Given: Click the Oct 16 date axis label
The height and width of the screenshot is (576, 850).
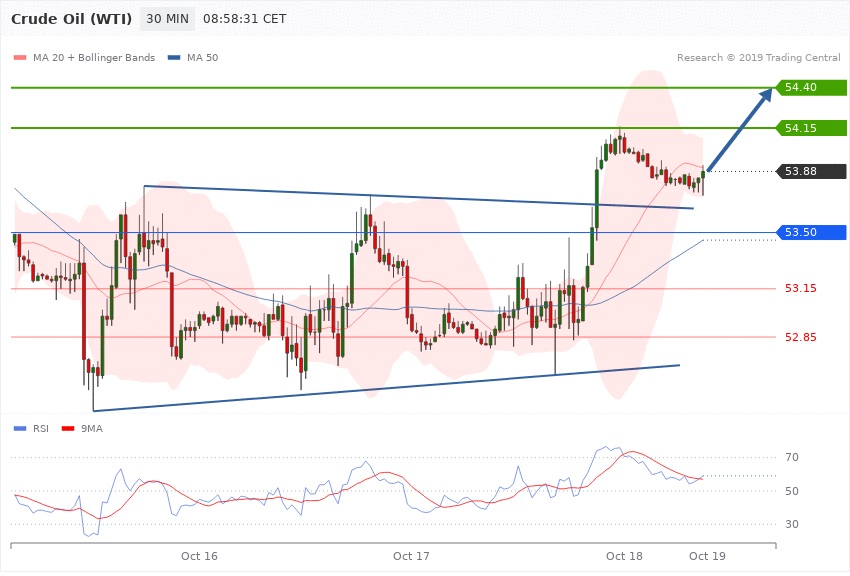Looking at the screenshot, I should (199, 555).
